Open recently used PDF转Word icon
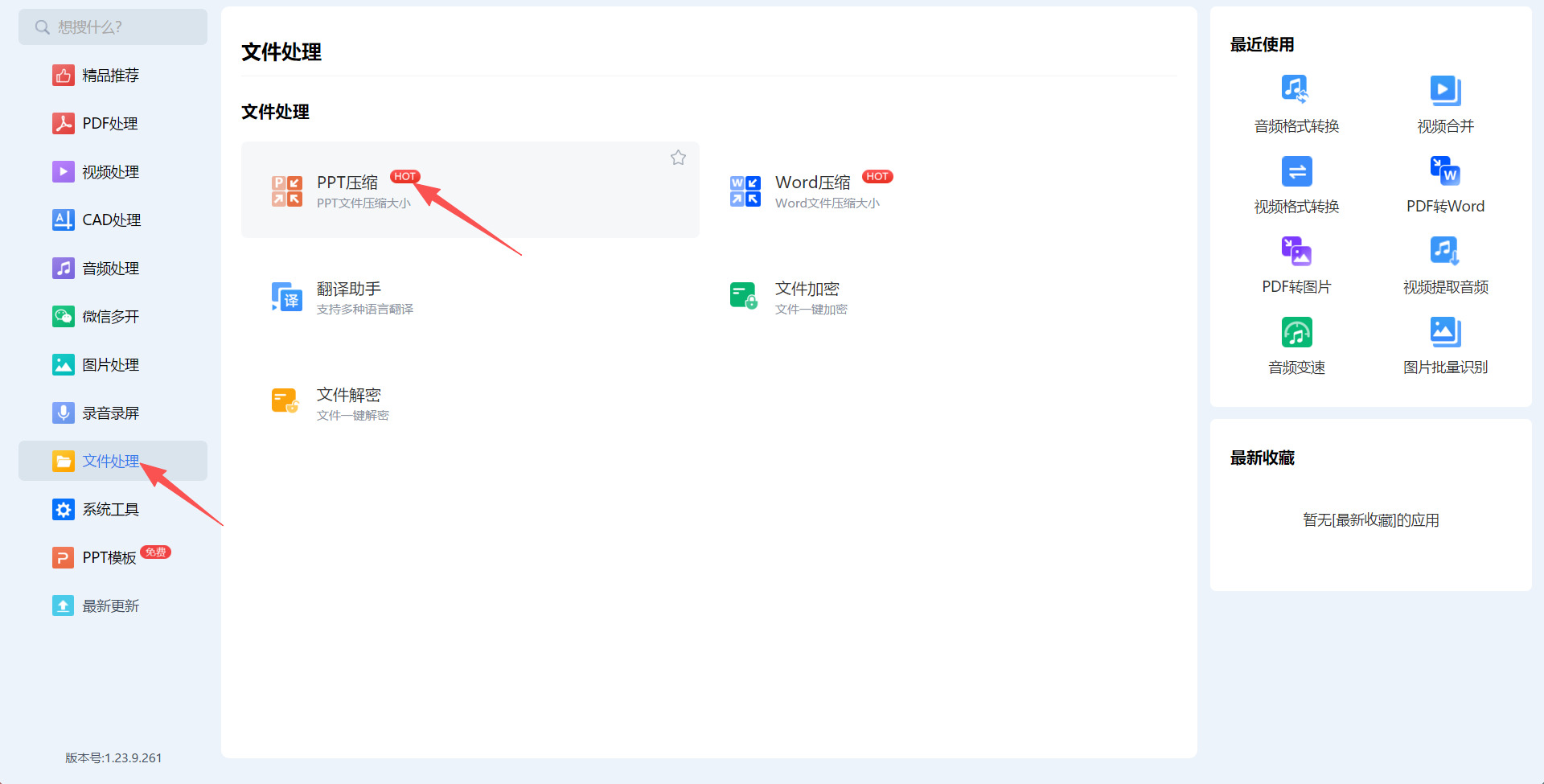This screenshot has height=784, width=1544. [1445, 170]
